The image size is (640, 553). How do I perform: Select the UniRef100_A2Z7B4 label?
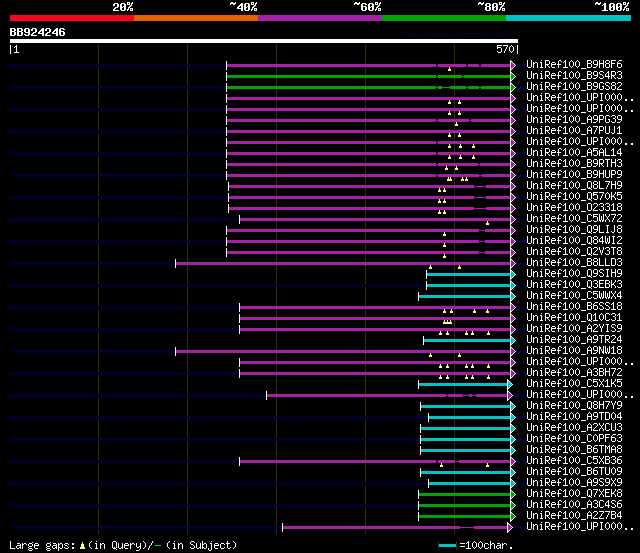pyautogui.click(x=574, y=516)
